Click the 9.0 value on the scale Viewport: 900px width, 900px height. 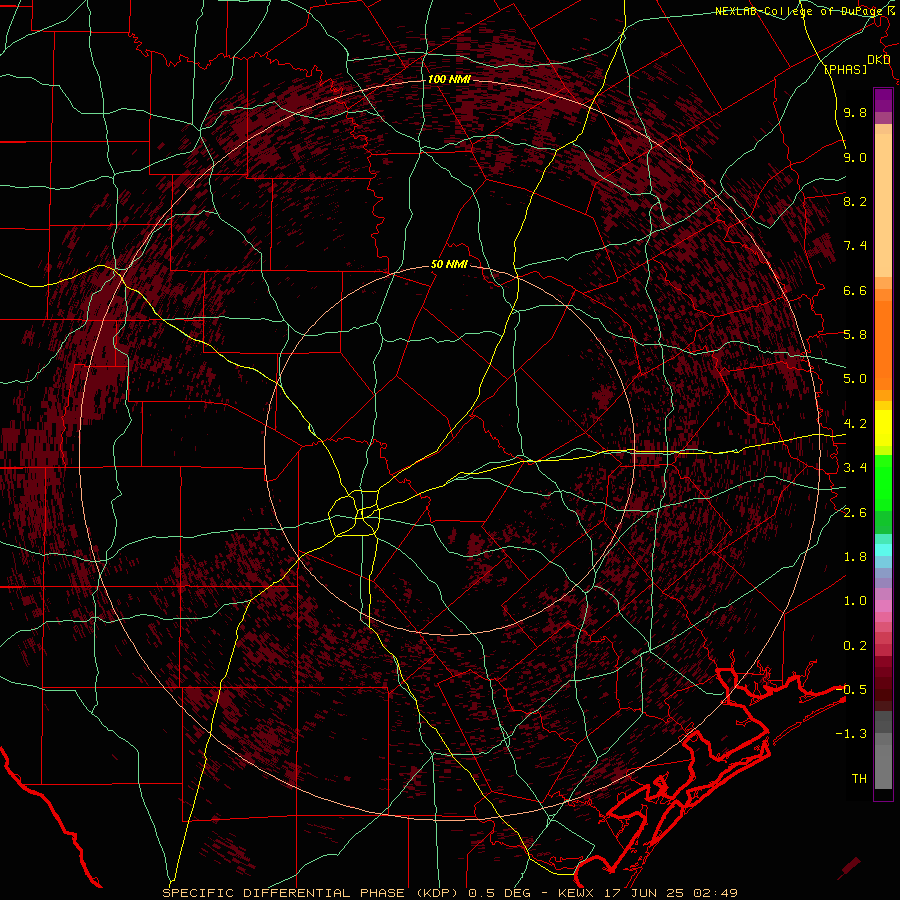[x=855, y=157]
